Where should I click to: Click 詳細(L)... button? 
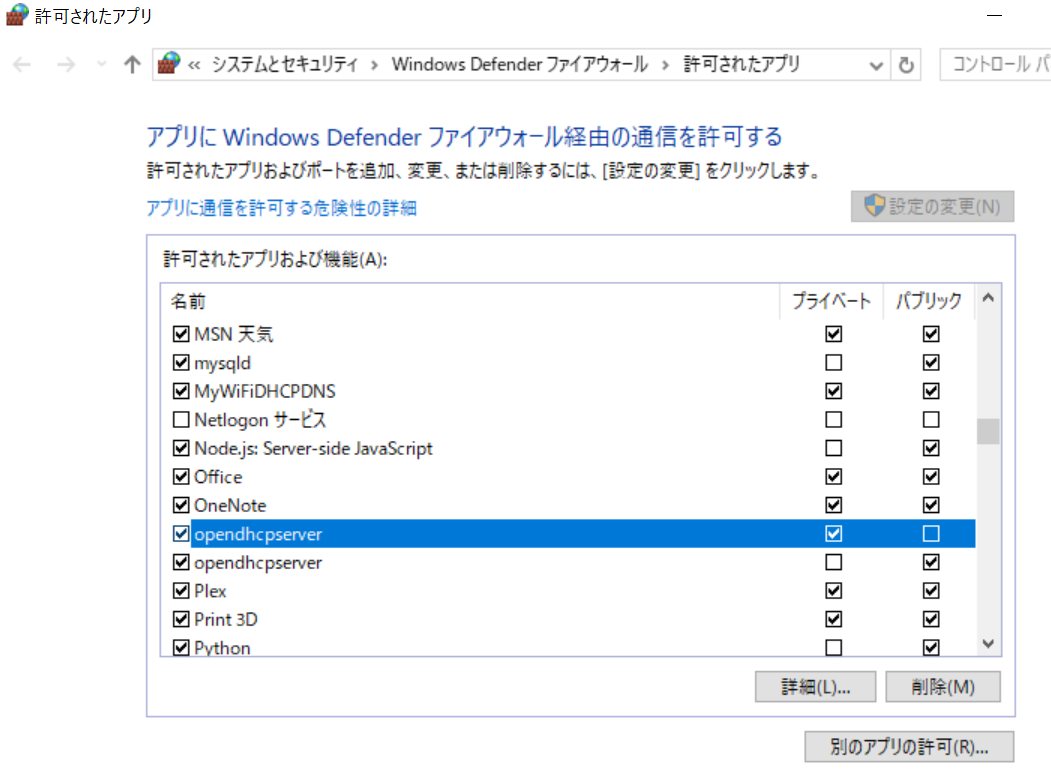click(x=815, y=687)
